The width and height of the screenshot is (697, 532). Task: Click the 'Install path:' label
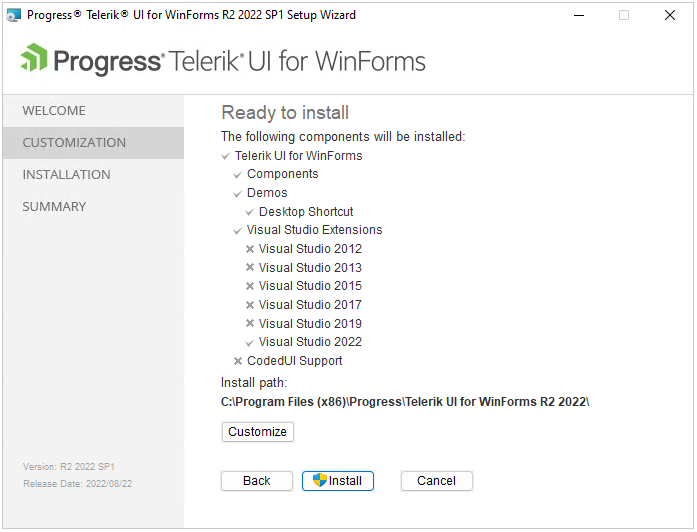254,383
